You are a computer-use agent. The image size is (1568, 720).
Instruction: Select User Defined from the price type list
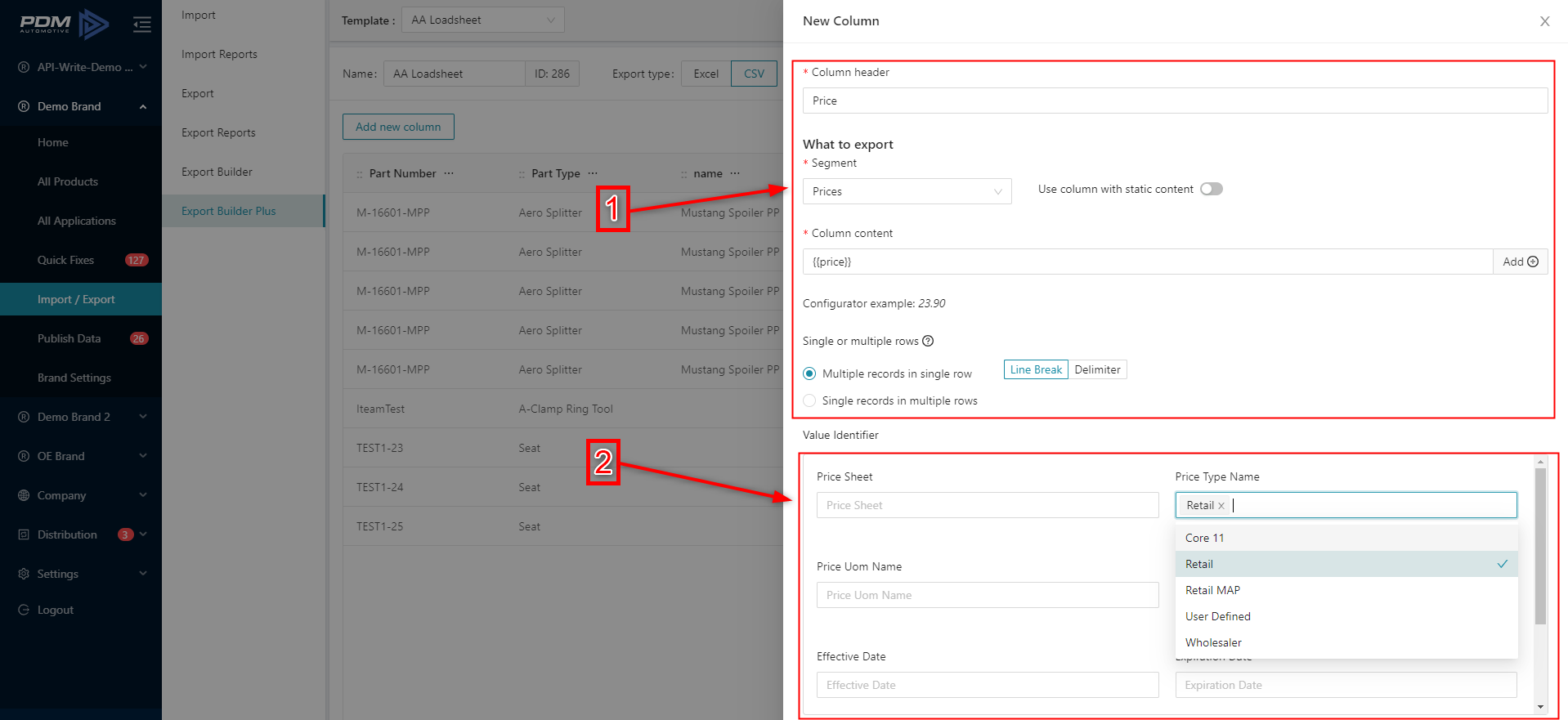coord(1346,616)
